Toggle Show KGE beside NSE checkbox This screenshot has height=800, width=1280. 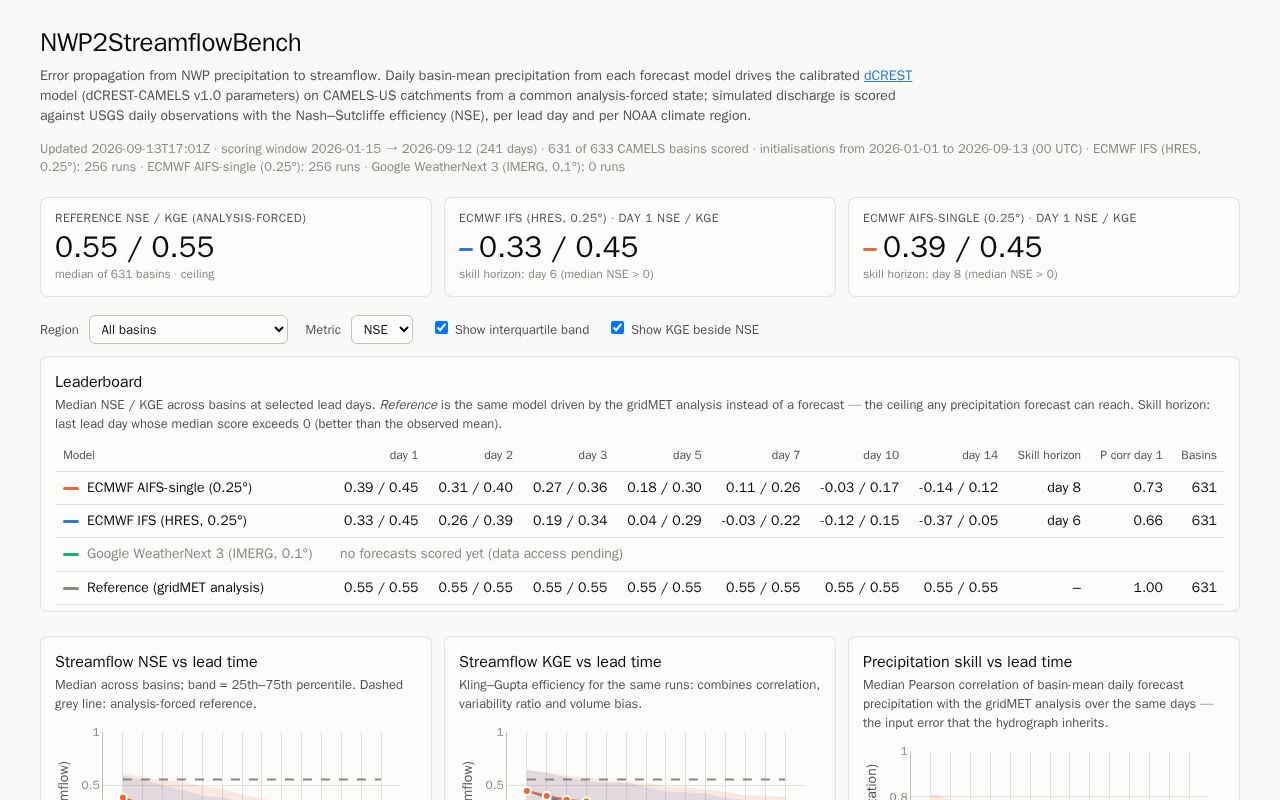point(617,328)
